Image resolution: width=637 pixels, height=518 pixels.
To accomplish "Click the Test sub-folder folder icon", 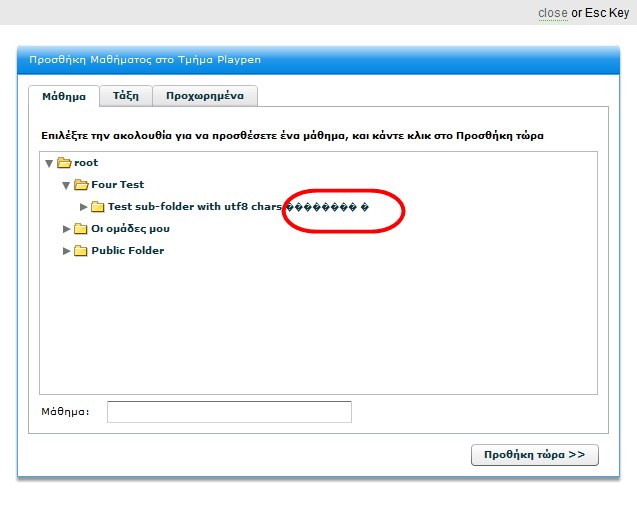I will point(98,207).
